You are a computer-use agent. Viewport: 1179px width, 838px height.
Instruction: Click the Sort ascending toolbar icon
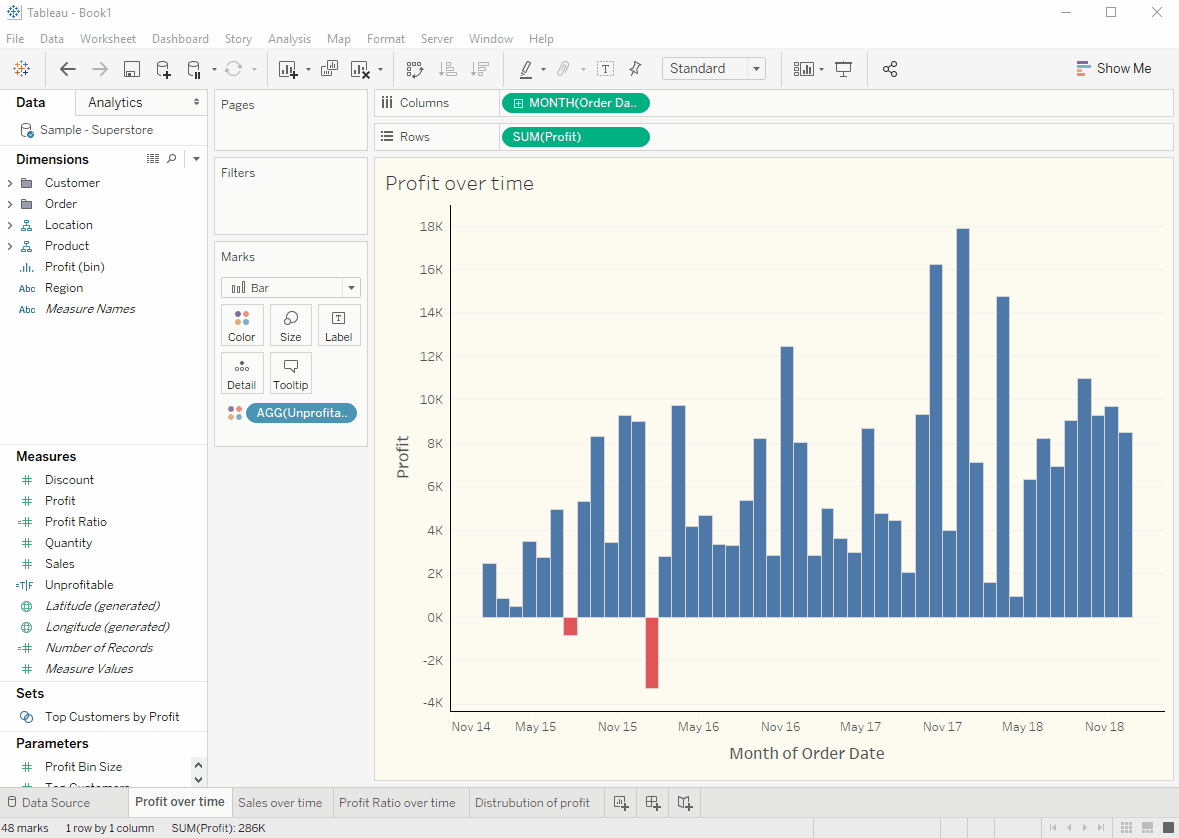447,69
